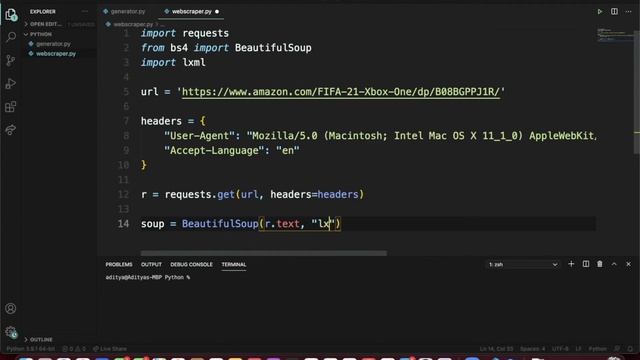Open the Source Control view
Screen dimensions: 640x360
pos(11,60)
